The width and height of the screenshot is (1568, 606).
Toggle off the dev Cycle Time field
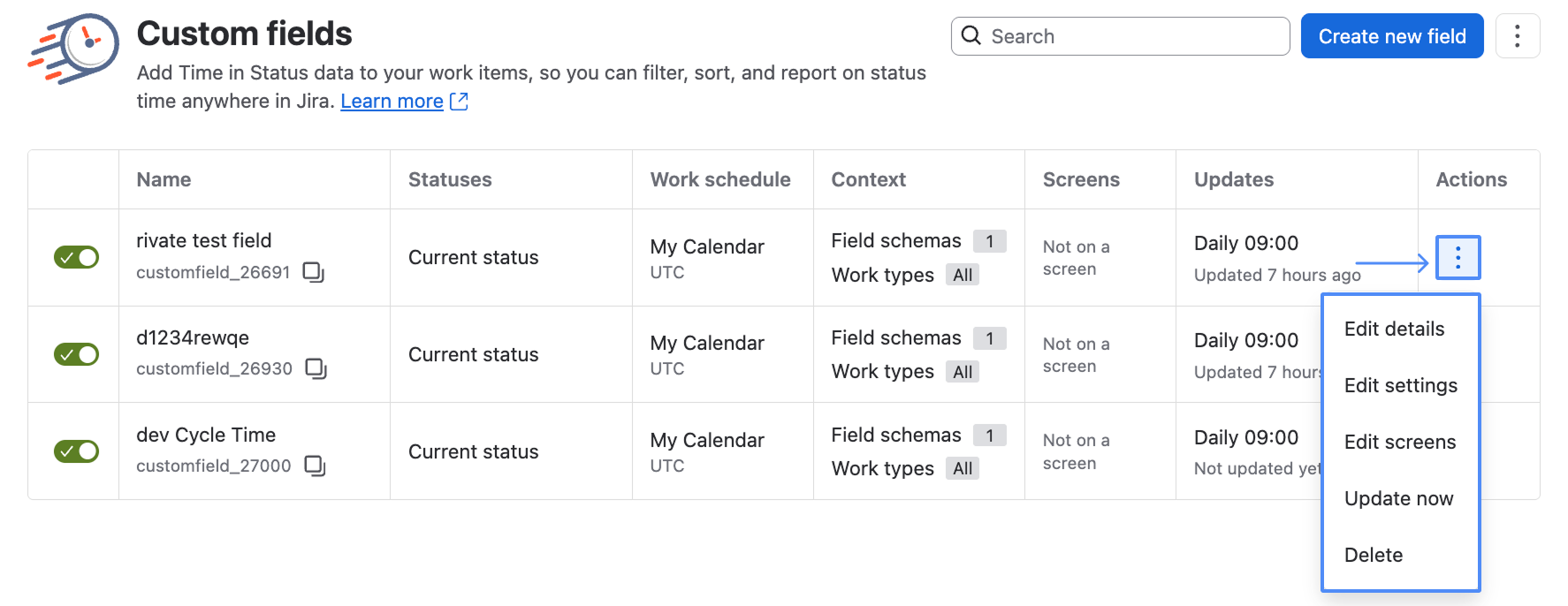pos(77,451)
